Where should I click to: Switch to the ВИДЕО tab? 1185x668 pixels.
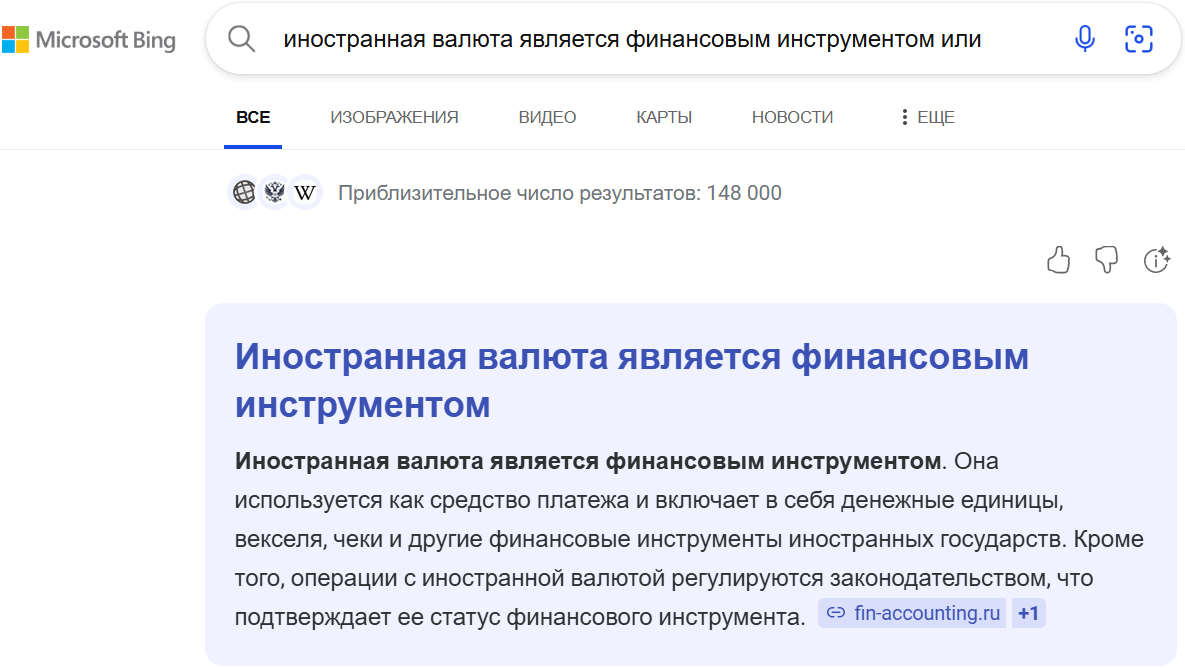546,116
